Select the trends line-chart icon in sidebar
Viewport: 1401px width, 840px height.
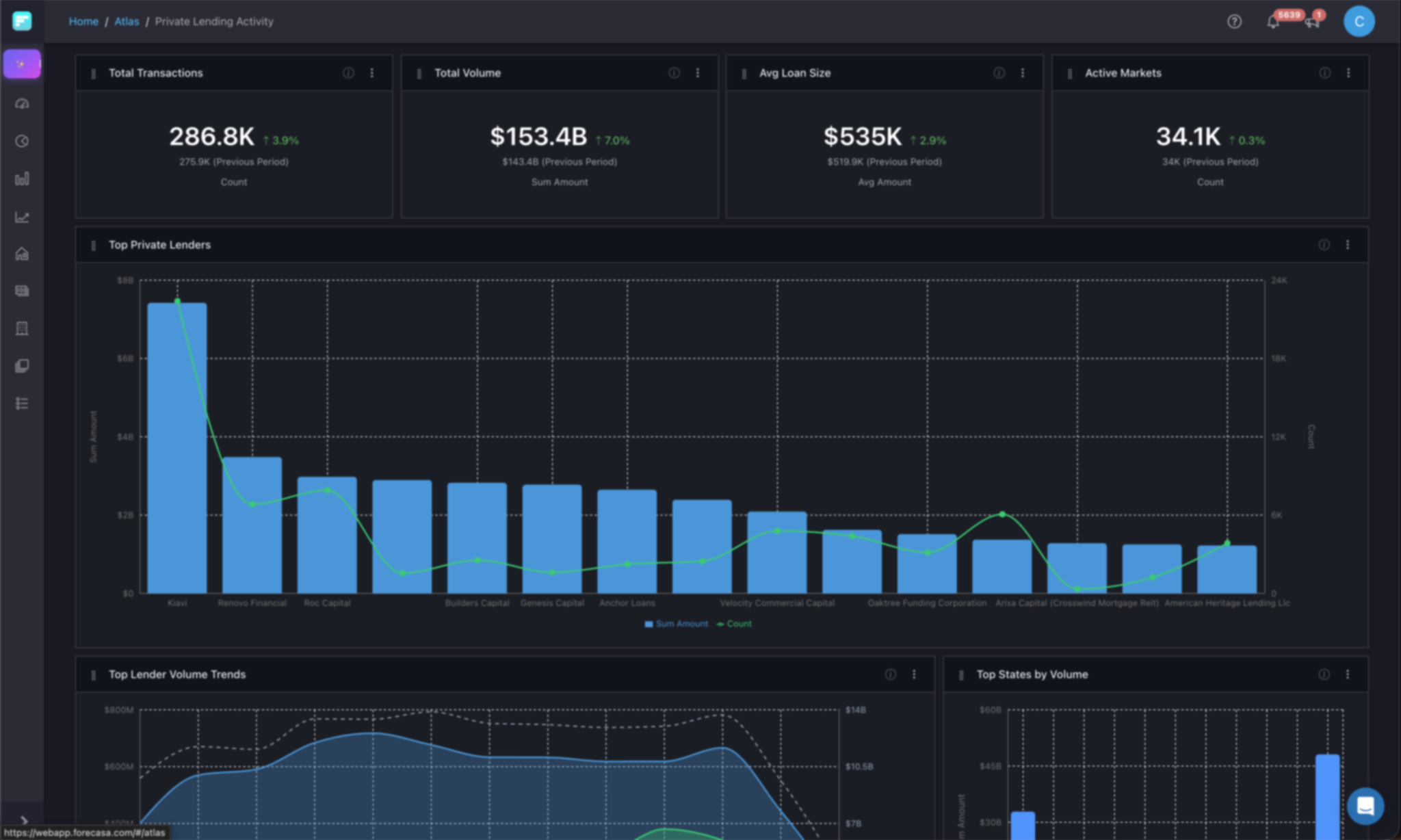coord(22,218)
